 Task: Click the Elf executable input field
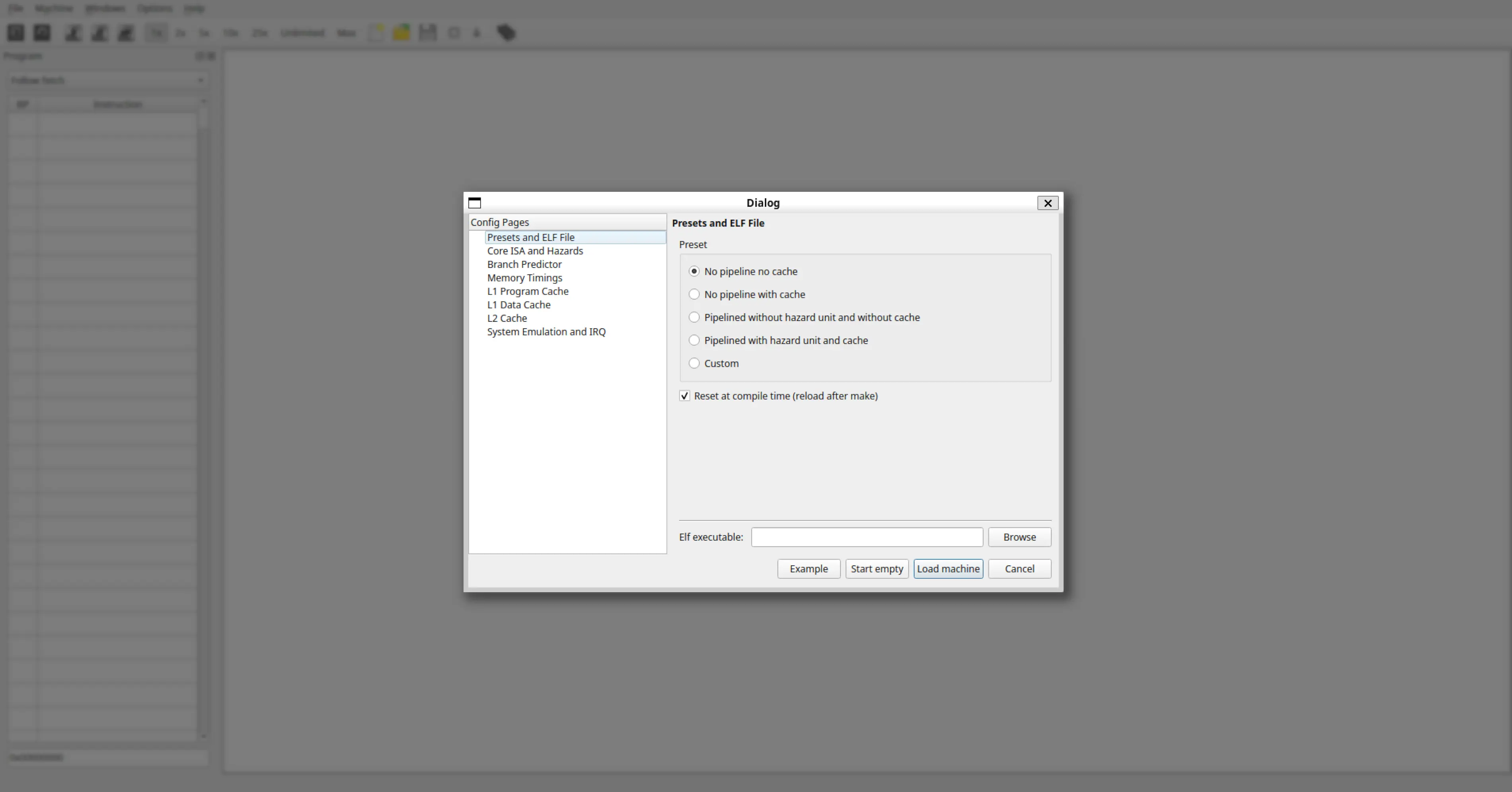866,537
